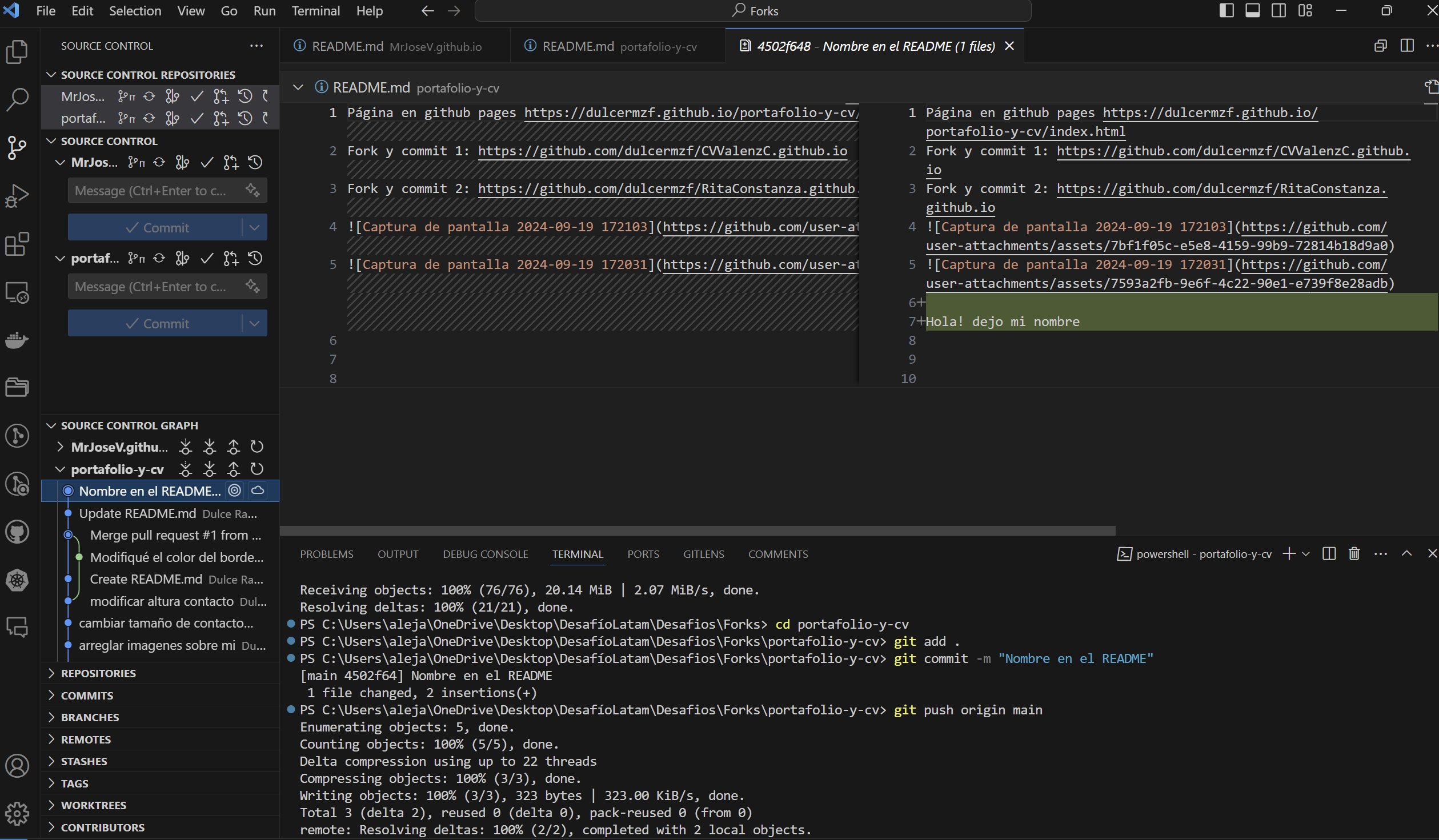This screenshot has height=840, width=1439.
Task: Open the Manage gear icon
Action: [x=17, y=814]
